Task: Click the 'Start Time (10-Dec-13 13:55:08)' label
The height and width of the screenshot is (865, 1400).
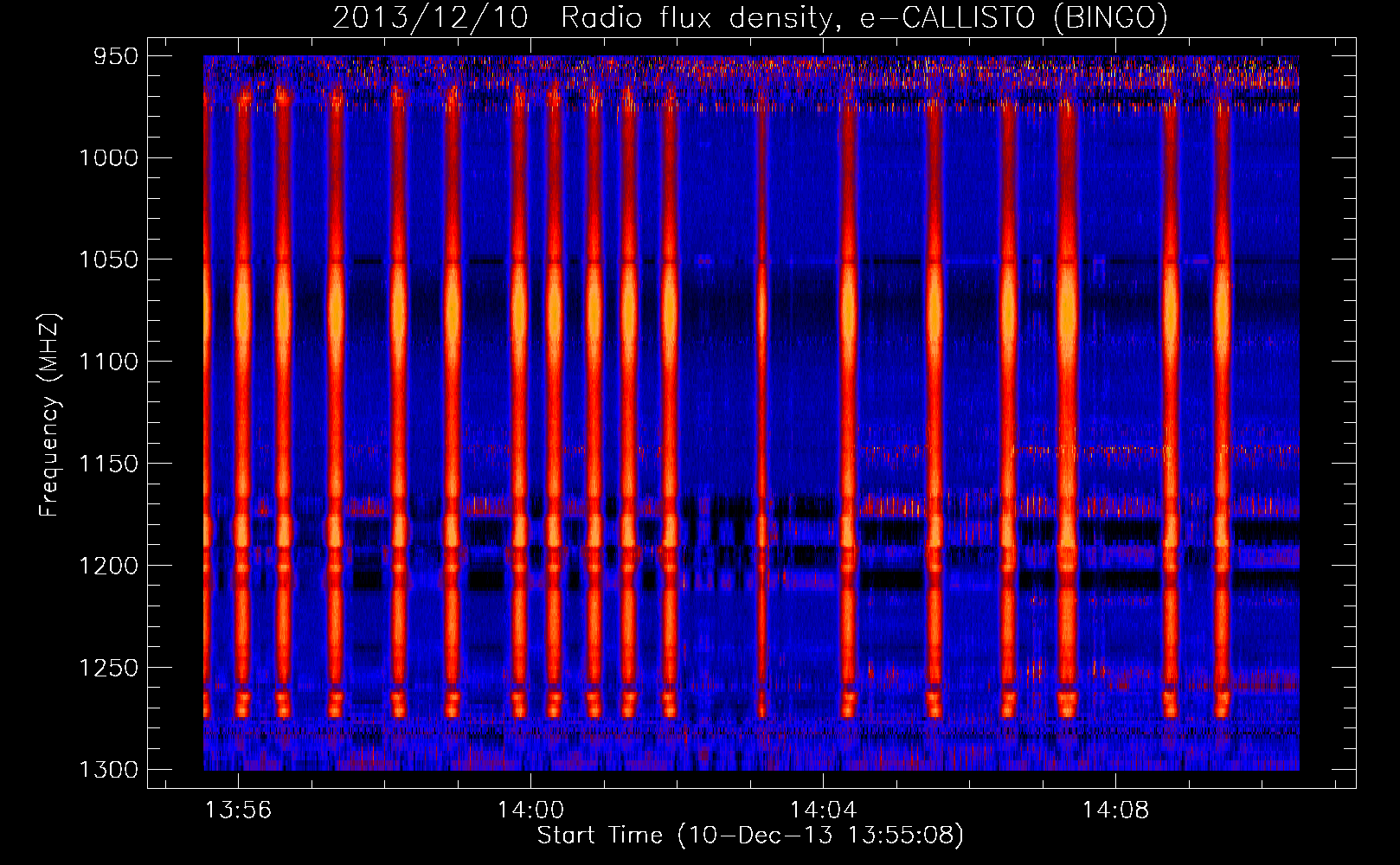Action: (x=750, y=836)
